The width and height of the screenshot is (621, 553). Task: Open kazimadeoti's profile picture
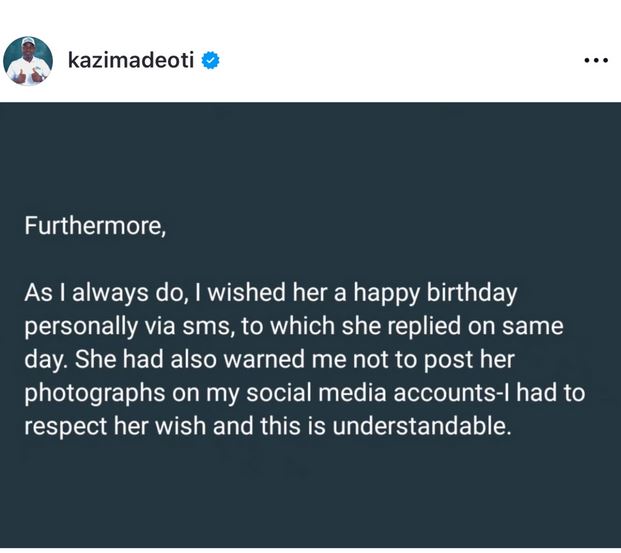tap(28, 61)
